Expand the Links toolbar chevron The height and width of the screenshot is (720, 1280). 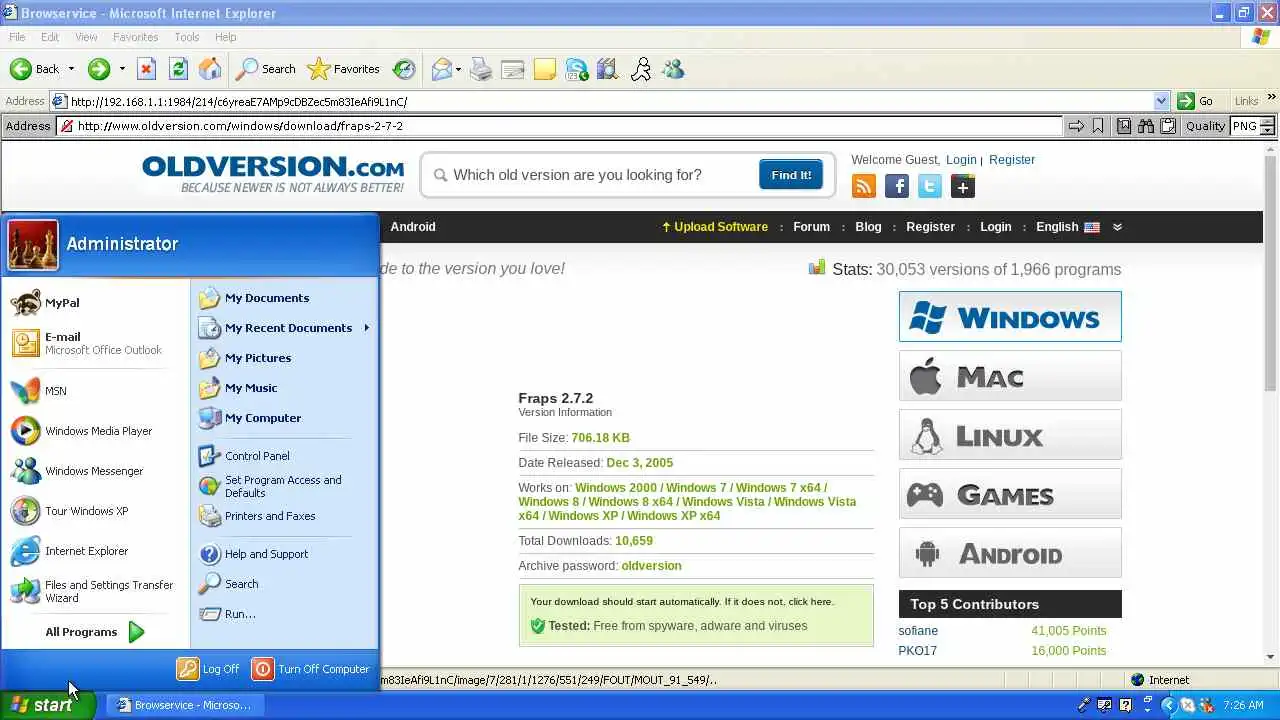(1272, 99)
